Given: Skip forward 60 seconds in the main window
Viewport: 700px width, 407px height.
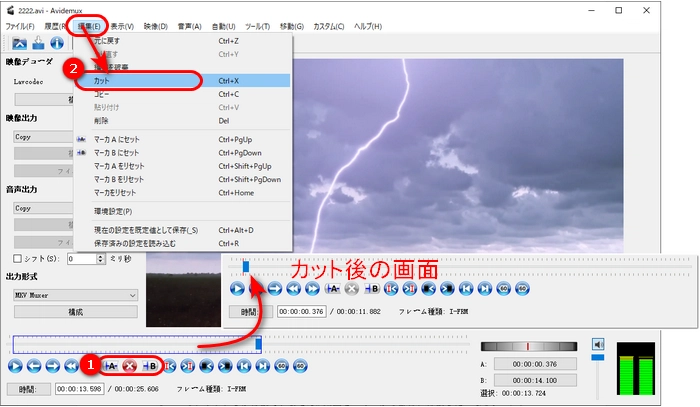Looking at the screenshot, I should click(300, 366).
